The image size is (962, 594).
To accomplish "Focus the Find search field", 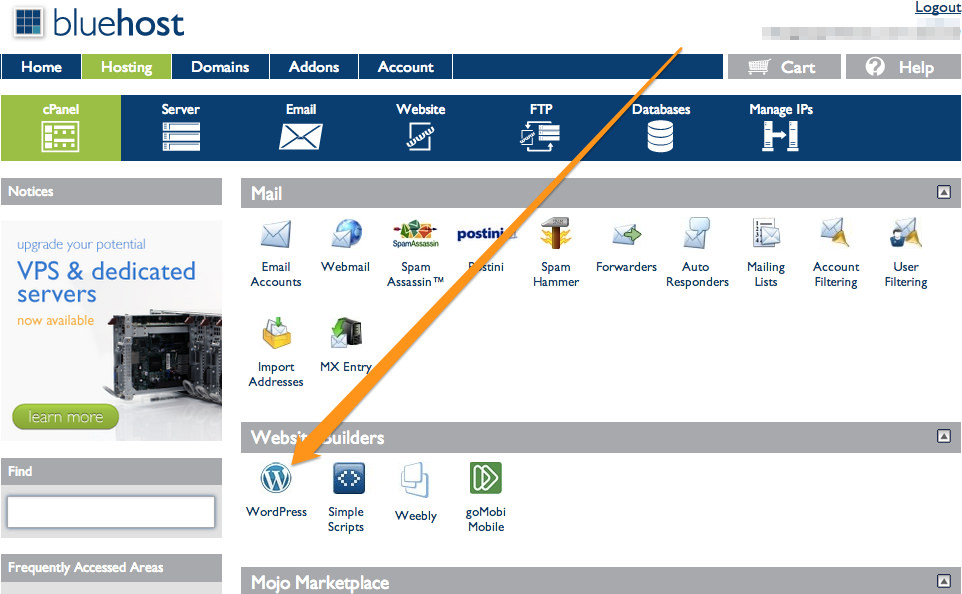I will click(111, 512).
